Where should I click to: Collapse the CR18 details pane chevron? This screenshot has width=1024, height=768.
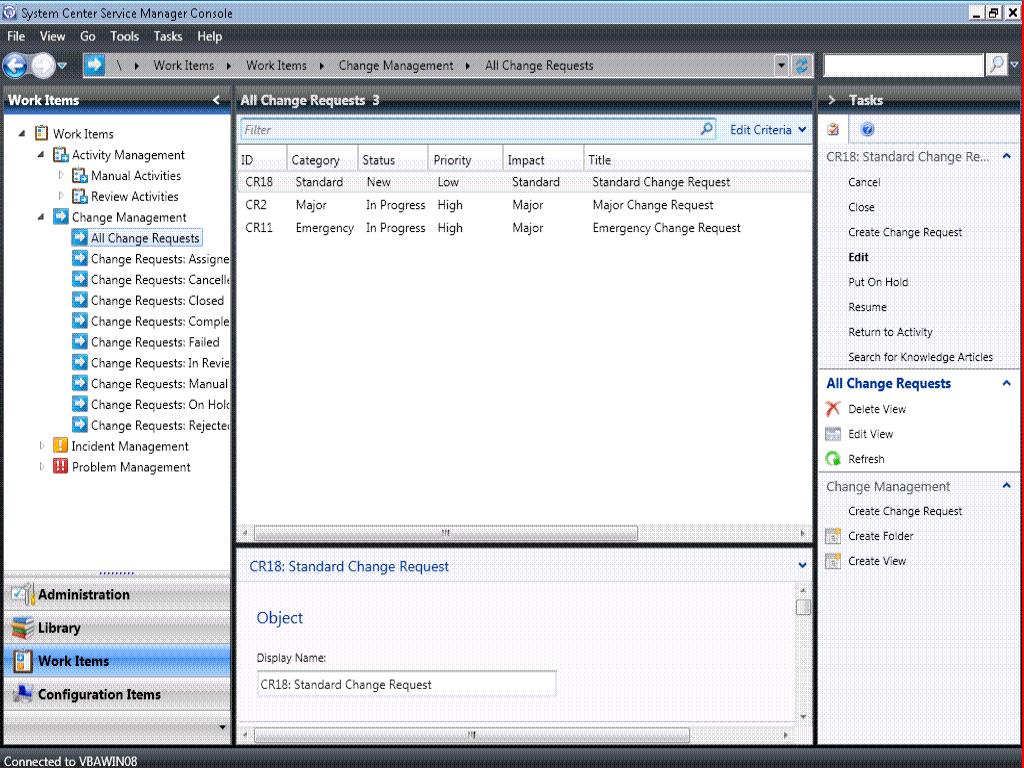pos(802,566)
